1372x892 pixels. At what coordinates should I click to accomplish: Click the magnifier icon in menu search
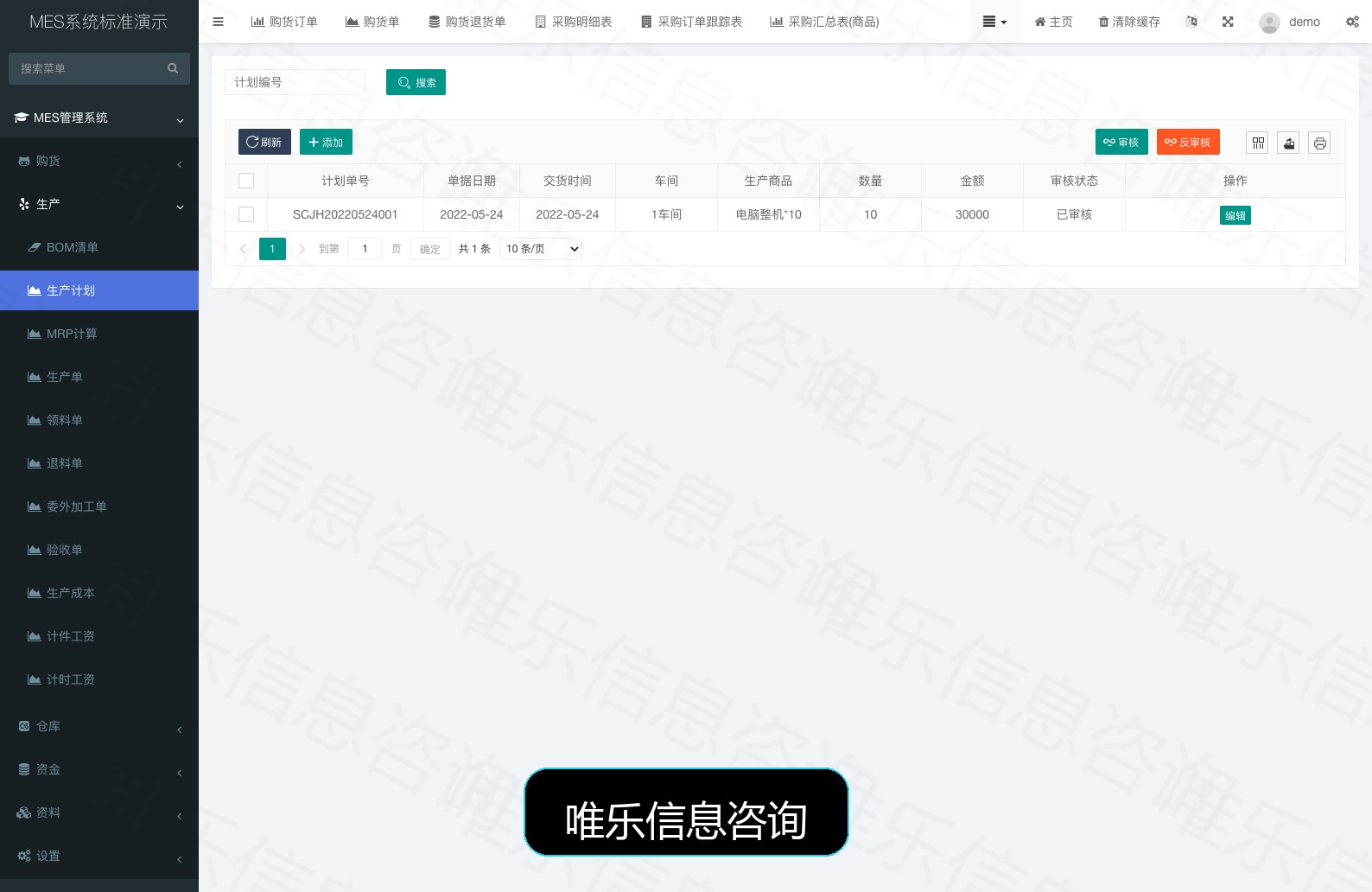pos(173,68)
